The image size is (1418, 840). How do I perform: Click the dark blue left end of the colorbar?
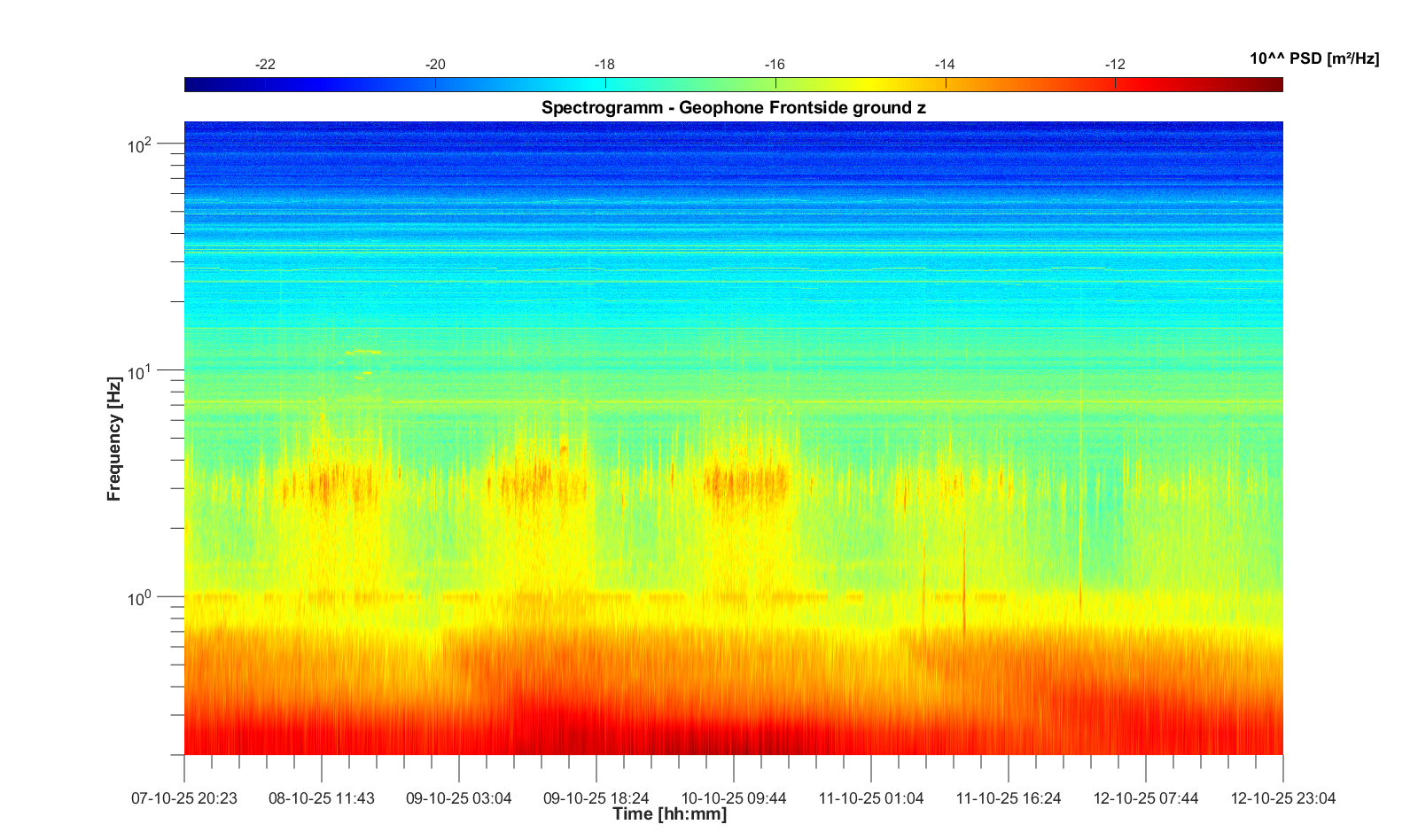click(x=191, y=85)
